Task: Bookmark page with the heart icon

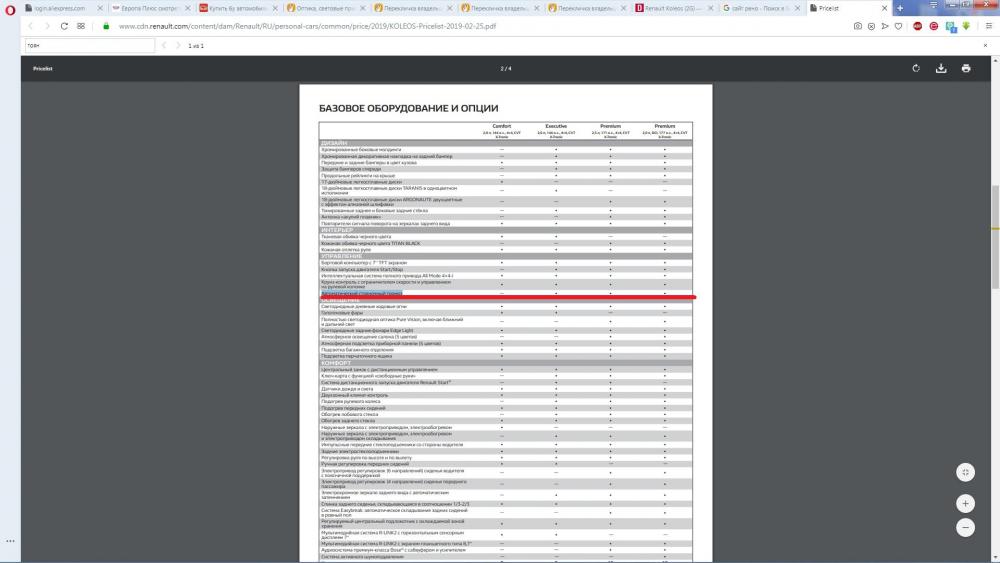Action: tap(898, 26)
